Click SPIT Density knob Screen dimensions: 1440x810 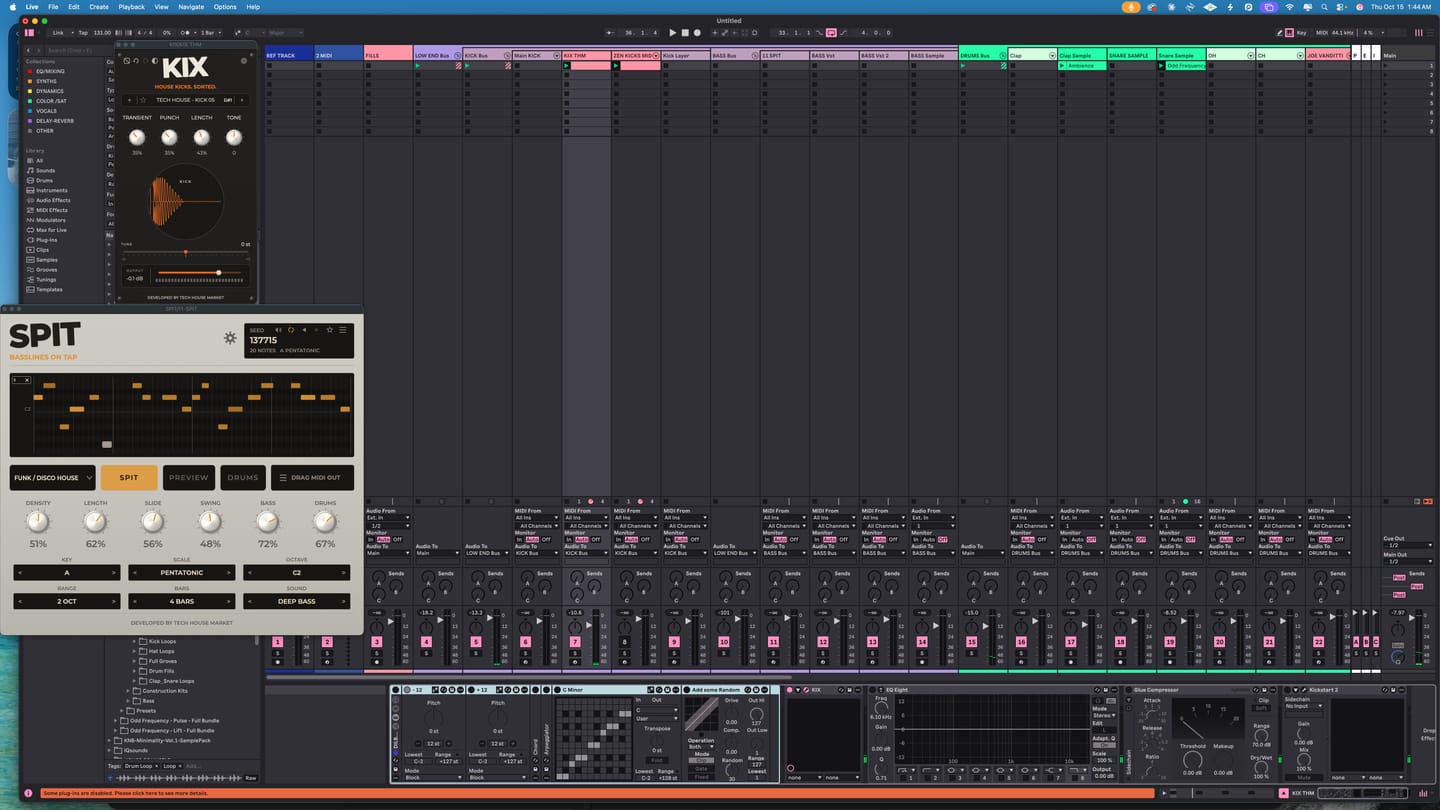(x=37, y=521)
